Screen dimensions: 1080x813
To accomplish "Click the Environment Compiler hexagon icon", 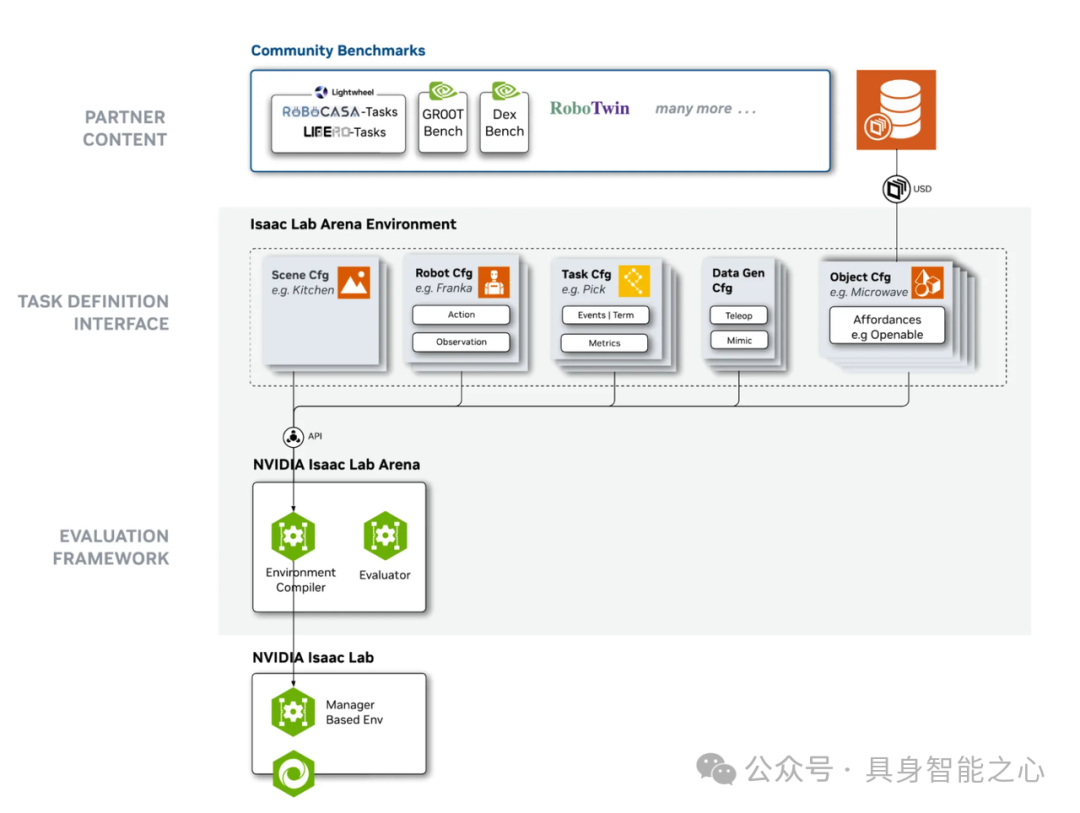I will click(293, 536).
